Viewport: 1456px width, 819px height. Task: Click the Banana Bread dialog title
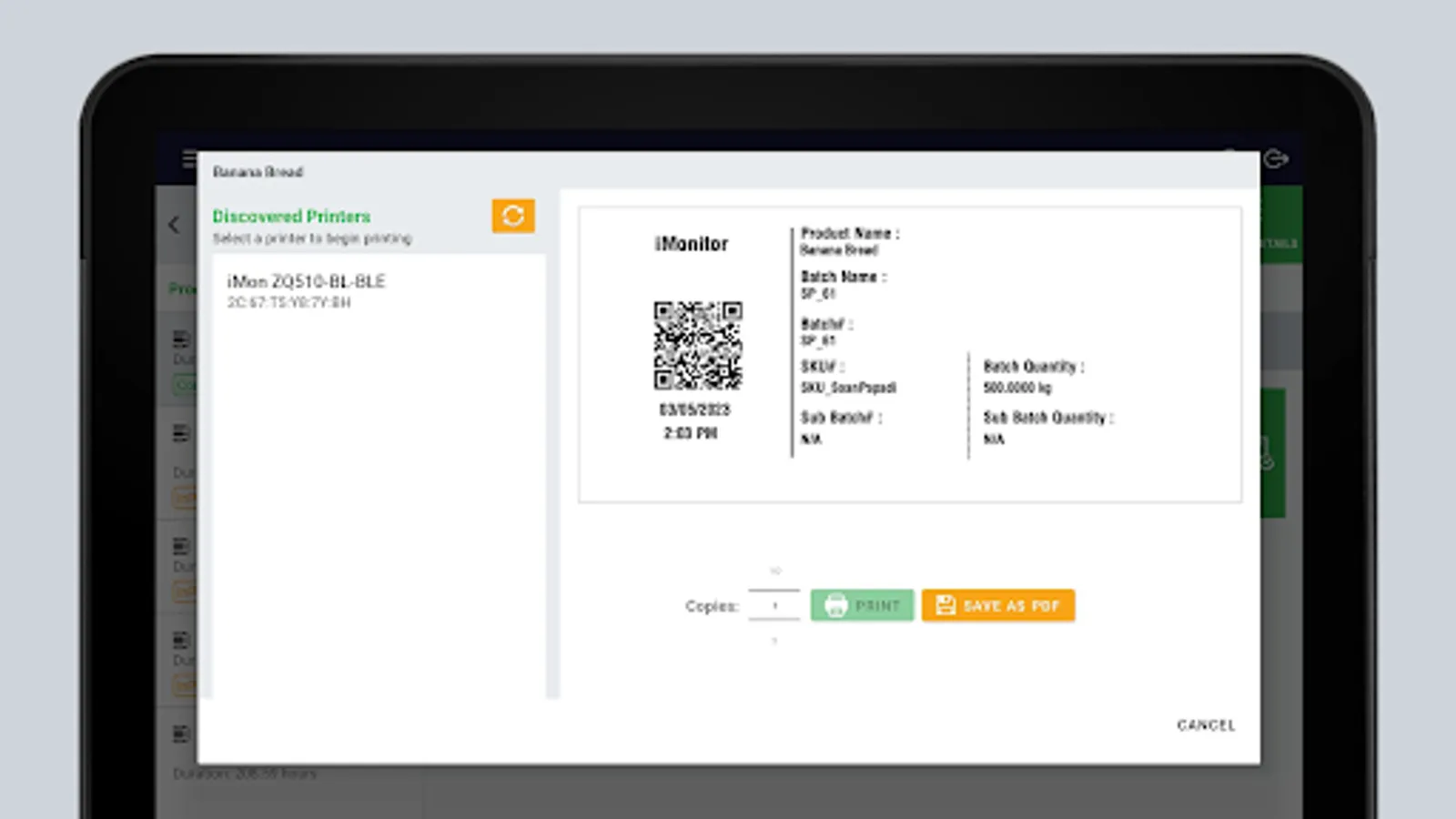tap(258, 172)
